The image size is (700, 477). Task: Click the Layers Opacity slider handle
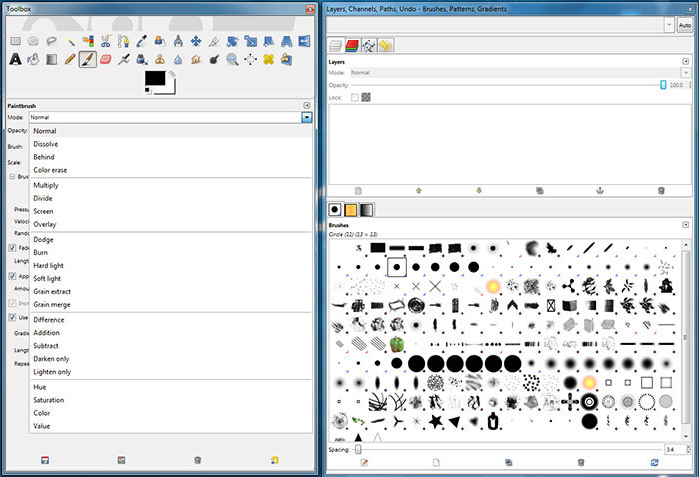pyautogui.click(x=663, y=85)
